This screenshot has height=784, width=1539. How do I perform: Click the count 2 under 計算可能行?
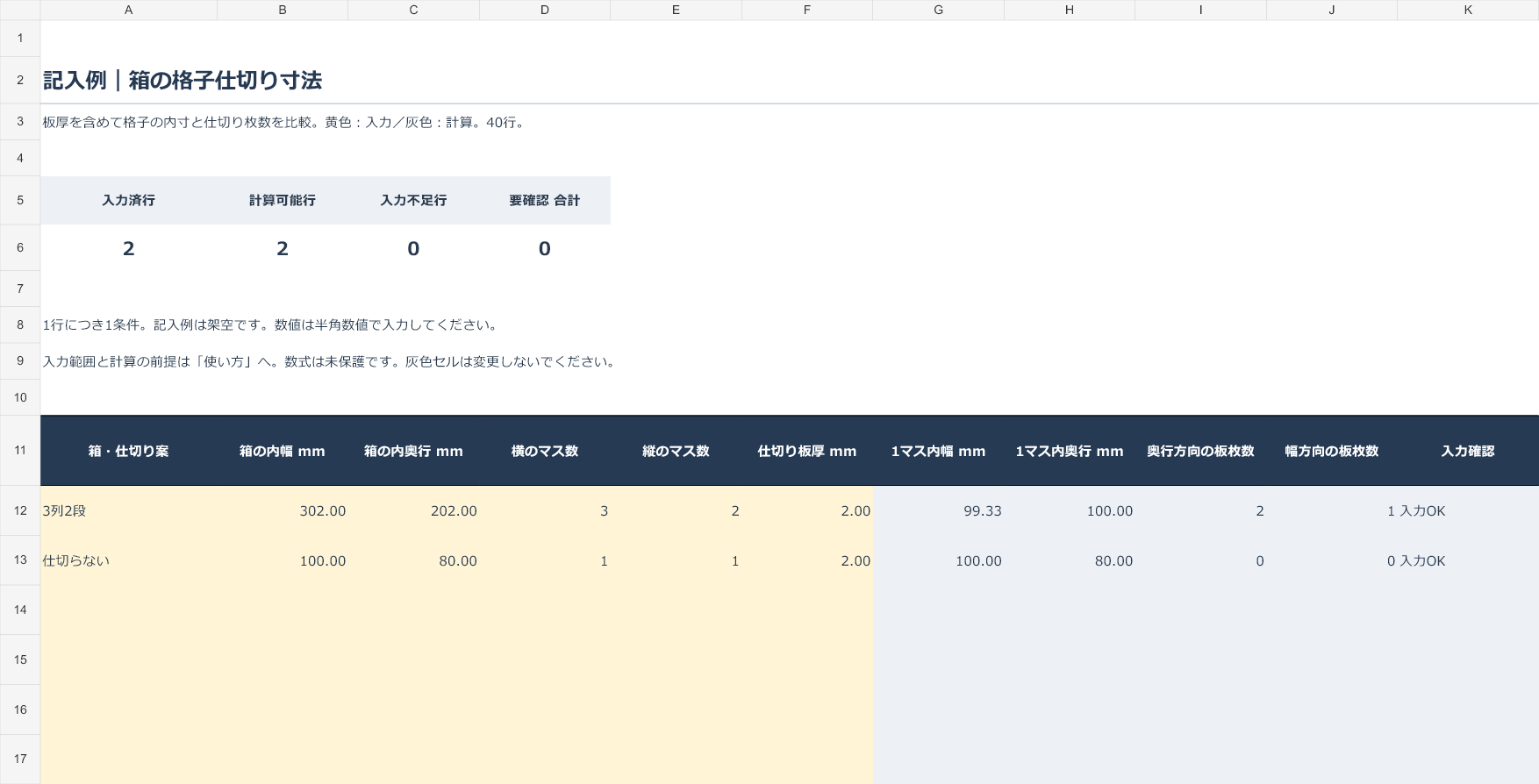point(283,249)
